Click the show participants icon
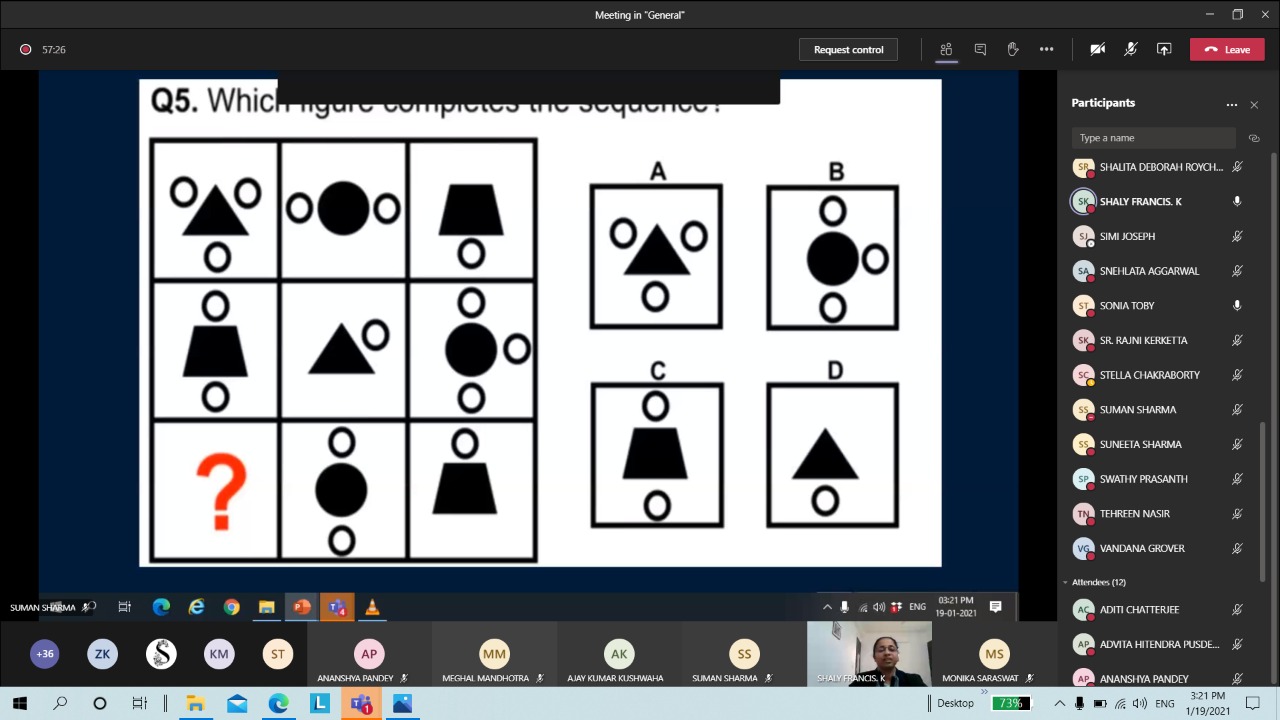 (946, 49)
